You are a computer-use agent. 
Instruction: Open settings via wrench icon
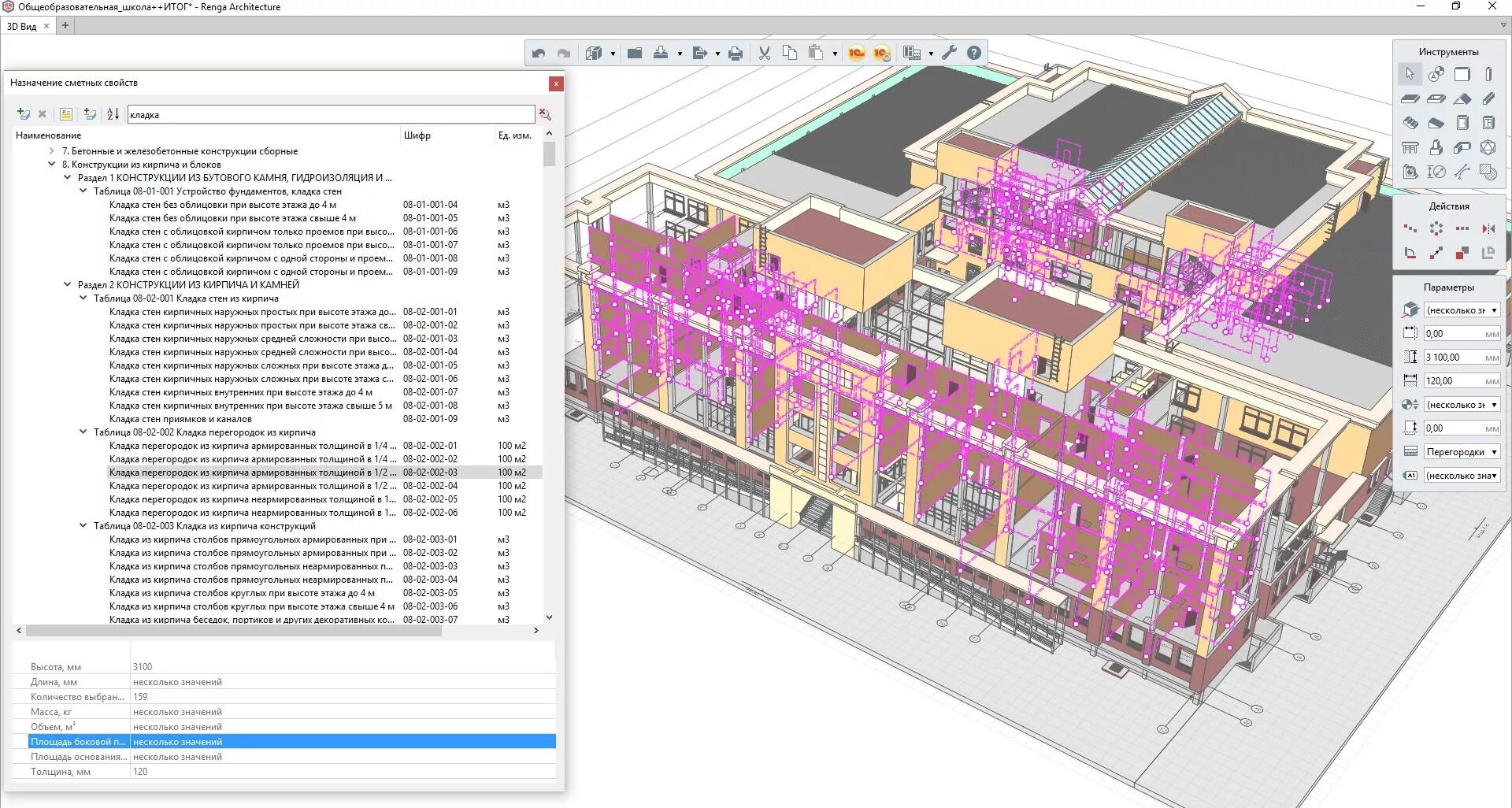coord(949,53)
